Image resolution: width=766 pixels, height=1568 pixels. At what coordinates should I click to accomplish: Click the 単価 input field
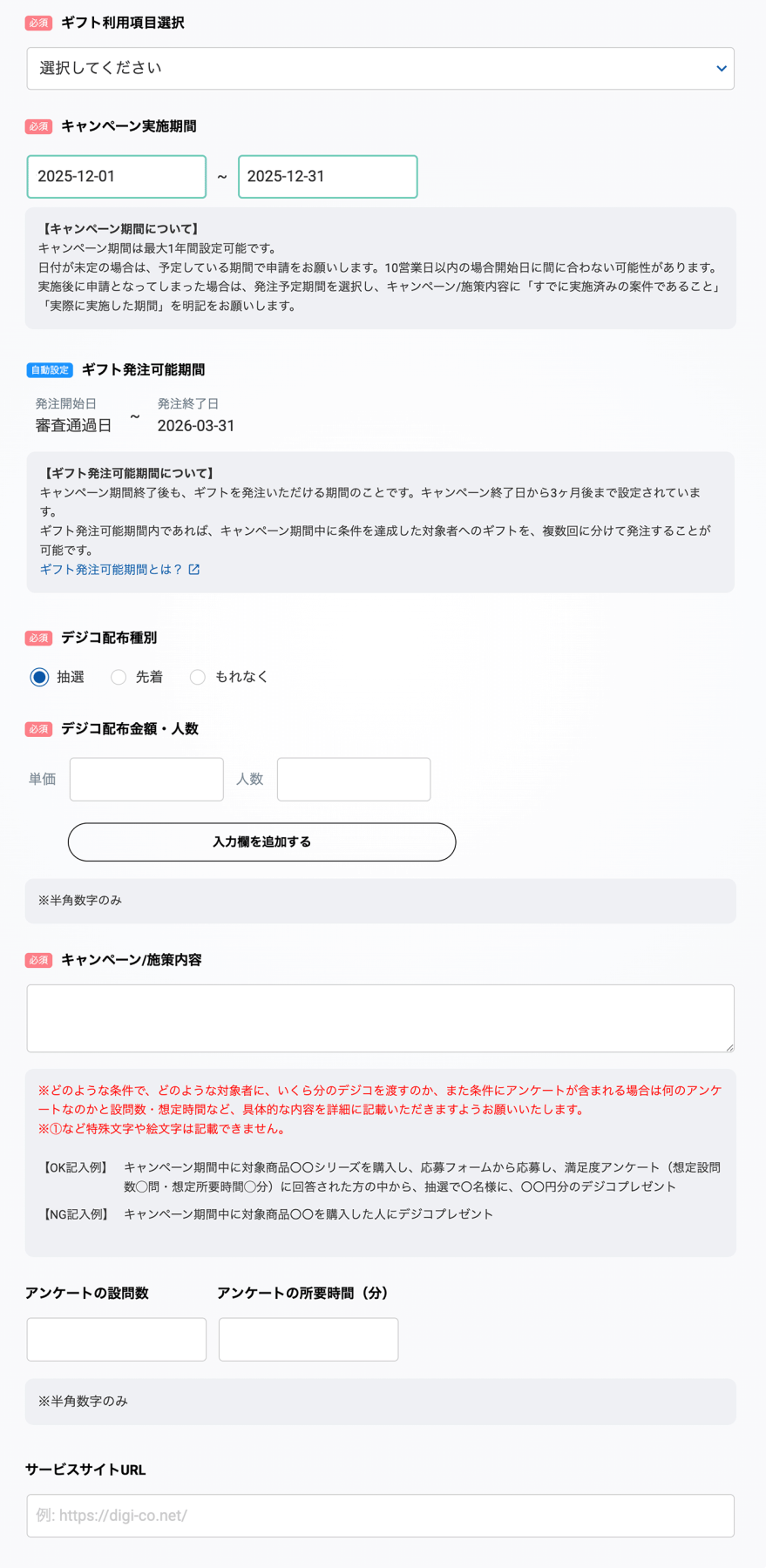click(146, 779)
